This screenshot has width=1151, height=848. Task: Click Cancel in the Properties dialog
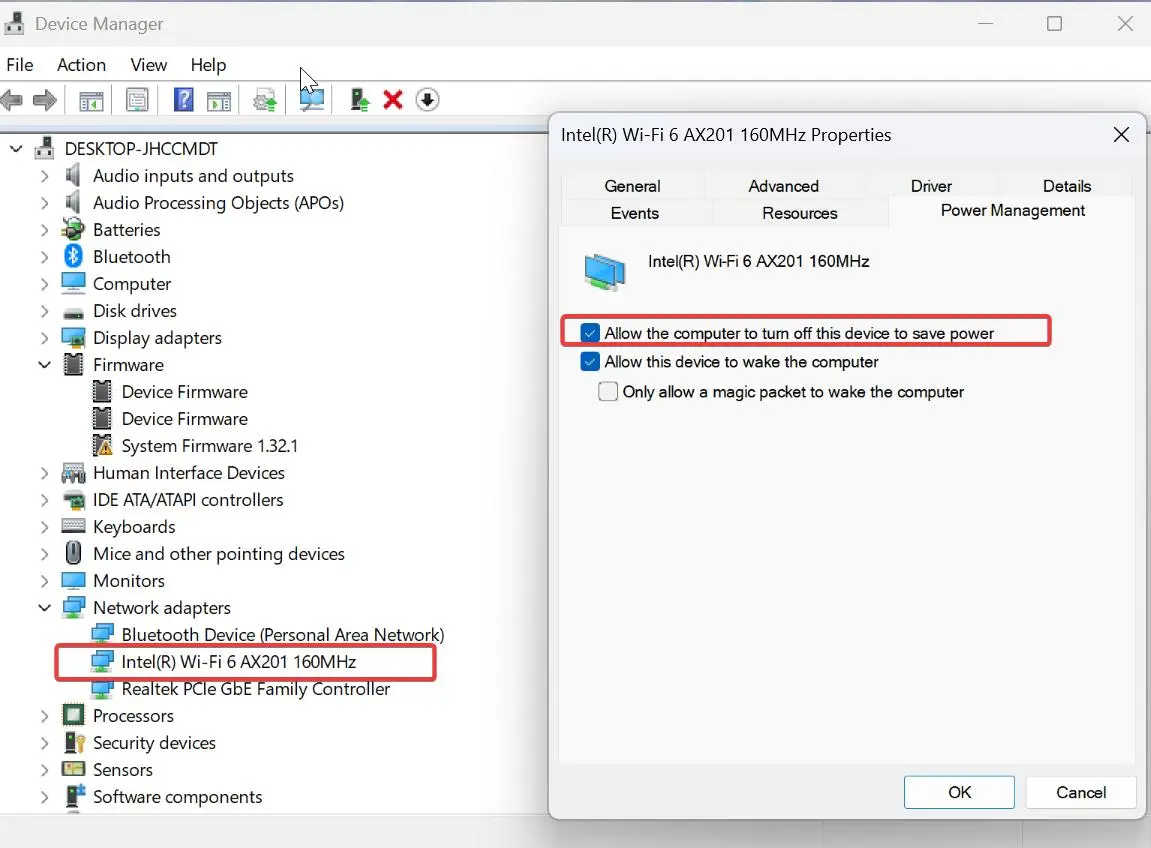pyautogui.click(x=1081, y=792)
